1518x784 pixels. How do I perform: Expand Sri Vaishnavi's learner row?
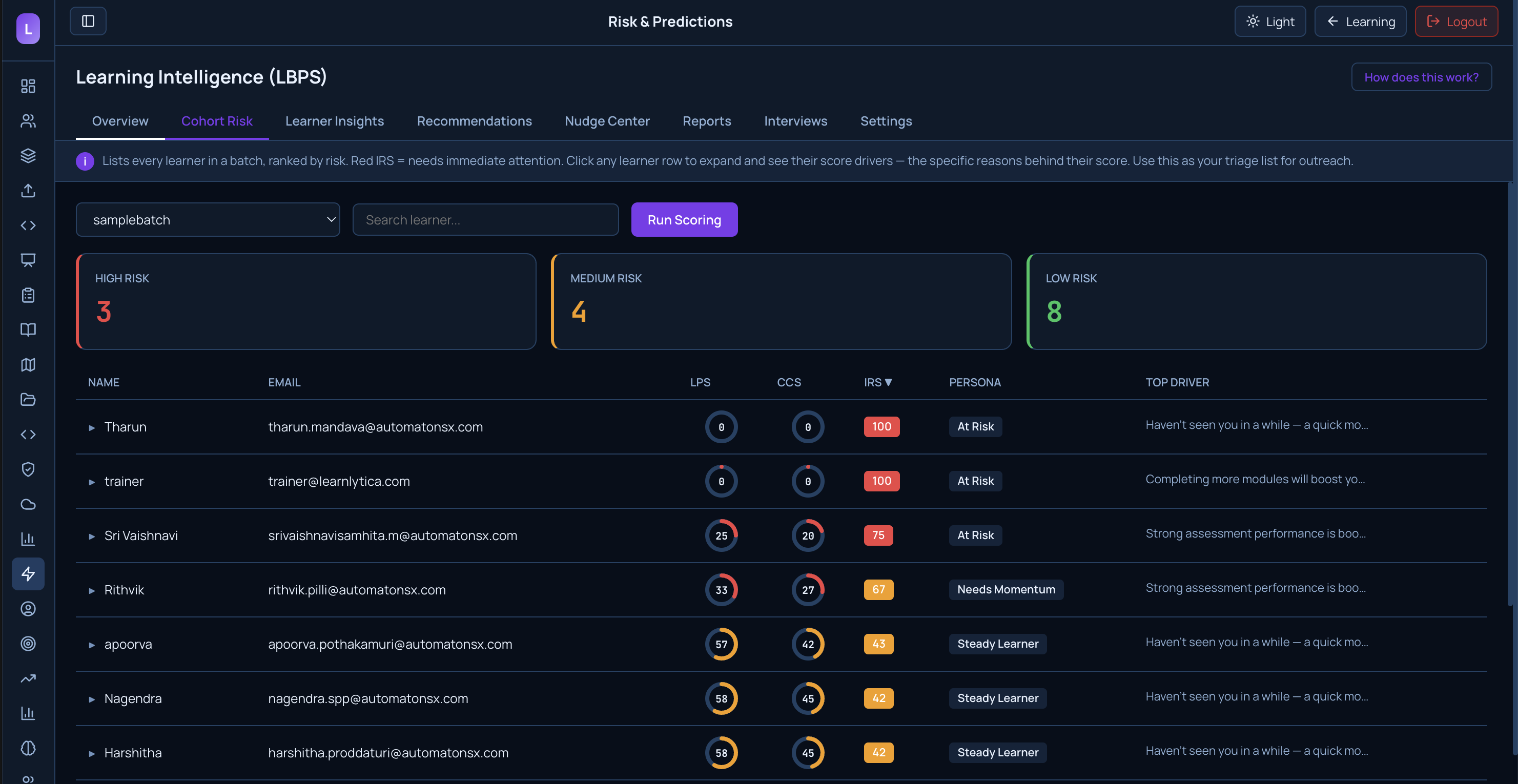pyautogui.click(x=92, y=535)
